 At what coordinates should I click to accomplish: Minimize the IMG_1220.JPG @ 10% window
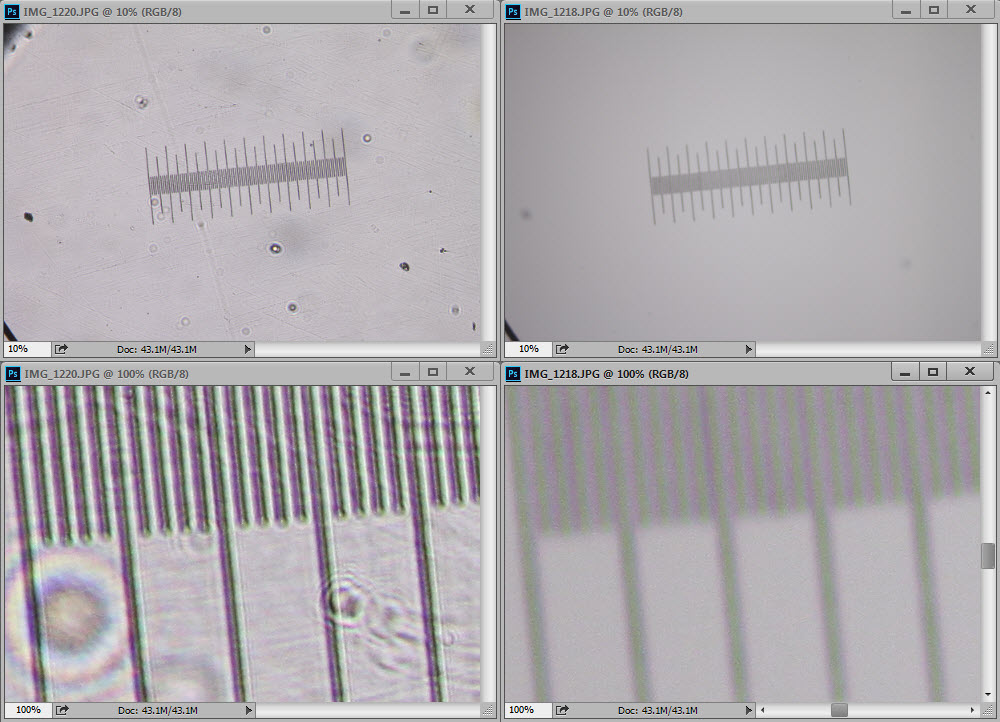(405, 10)
